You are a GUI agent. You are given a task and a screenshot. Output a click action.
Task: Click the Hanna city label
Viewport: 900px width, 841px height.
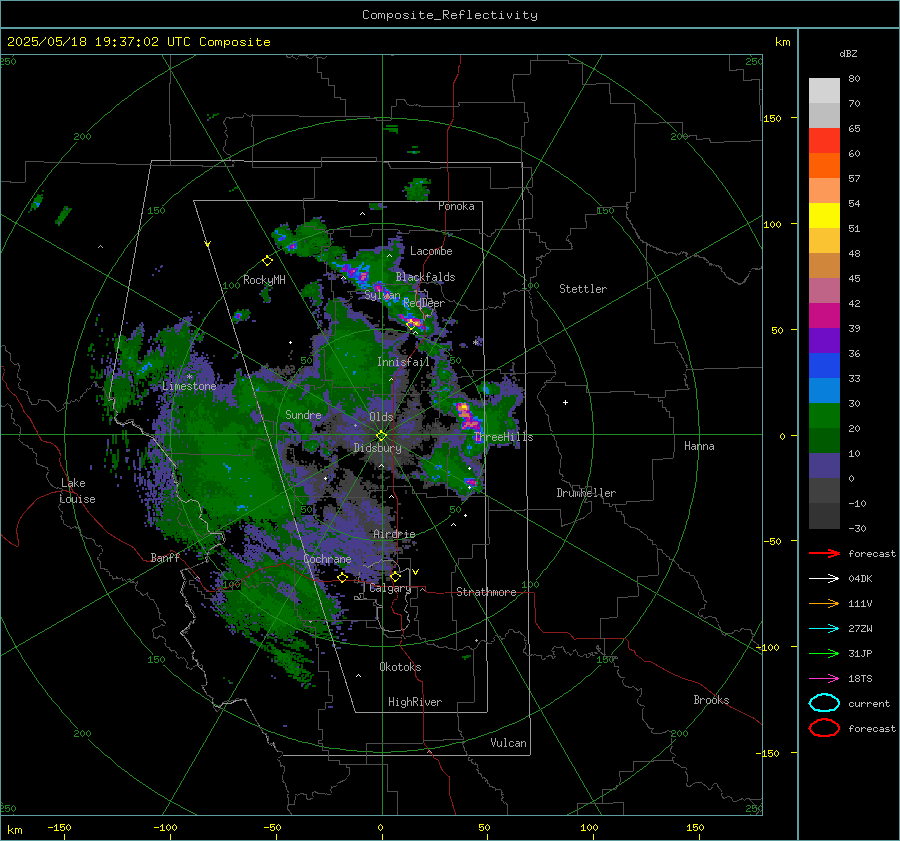point(699,446)
